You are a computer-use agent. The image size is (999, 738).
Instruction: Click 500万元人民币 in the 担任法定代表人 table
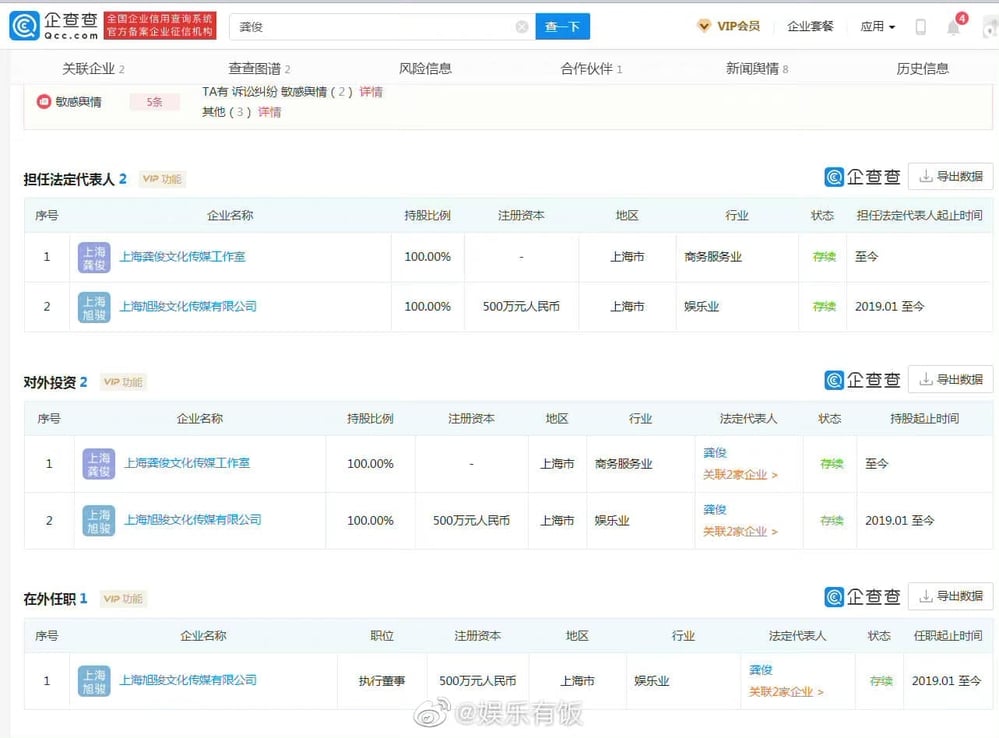pos(521,307)
